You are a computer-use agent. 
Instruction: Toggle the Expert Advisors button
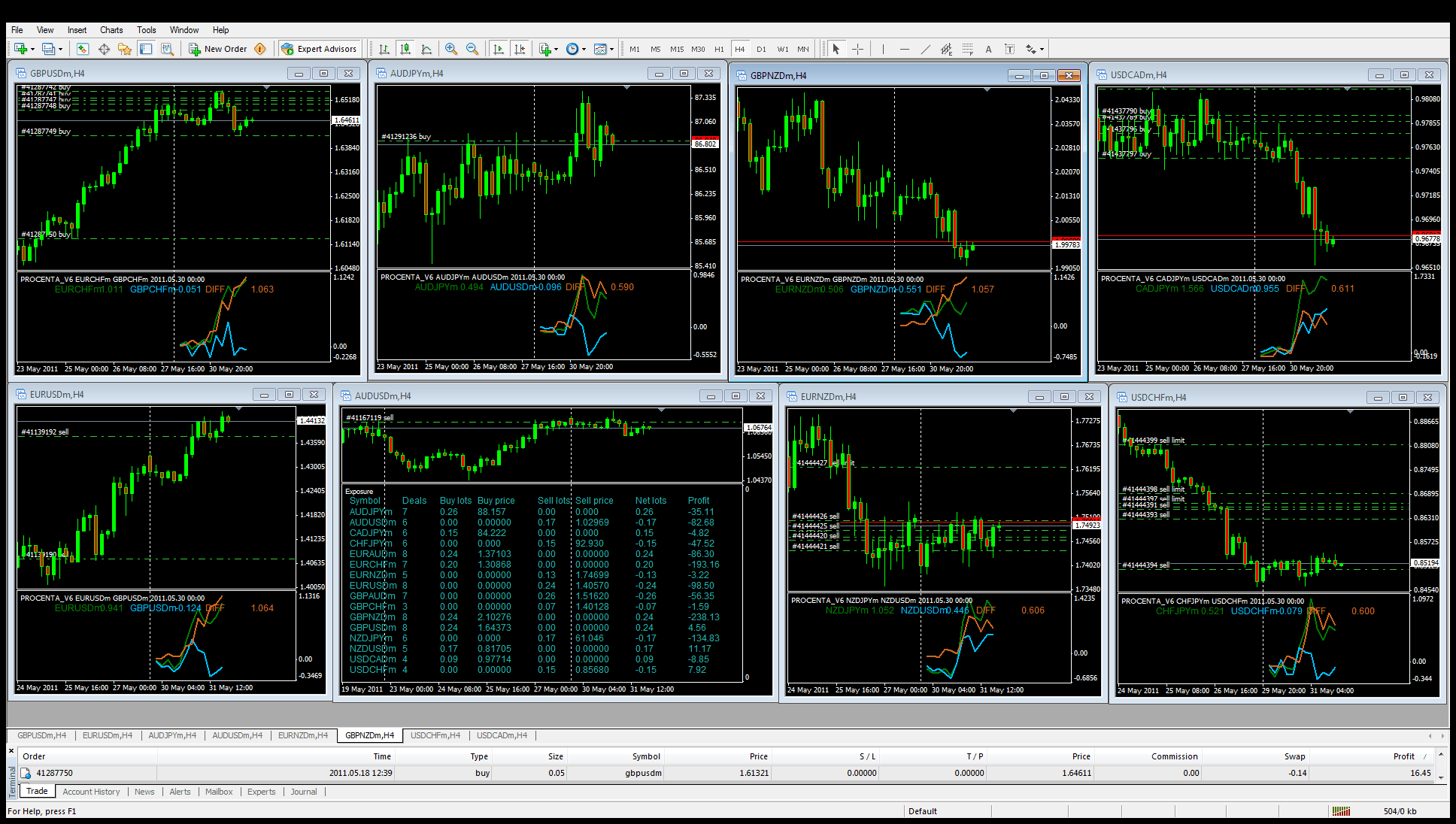coord(319,49)
